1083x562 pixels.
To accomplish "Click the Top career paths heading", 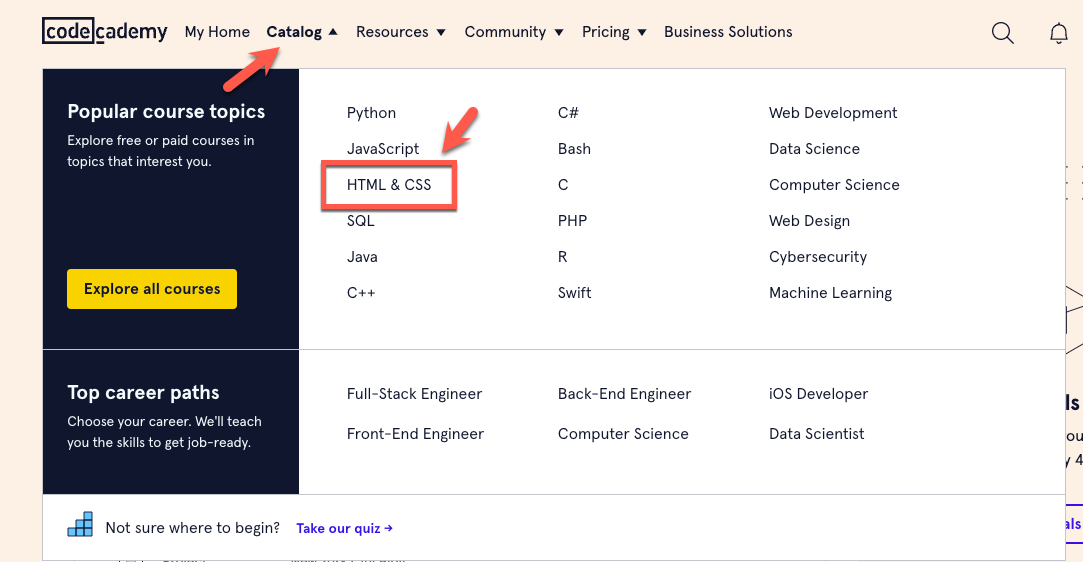I will click(143, 393).
